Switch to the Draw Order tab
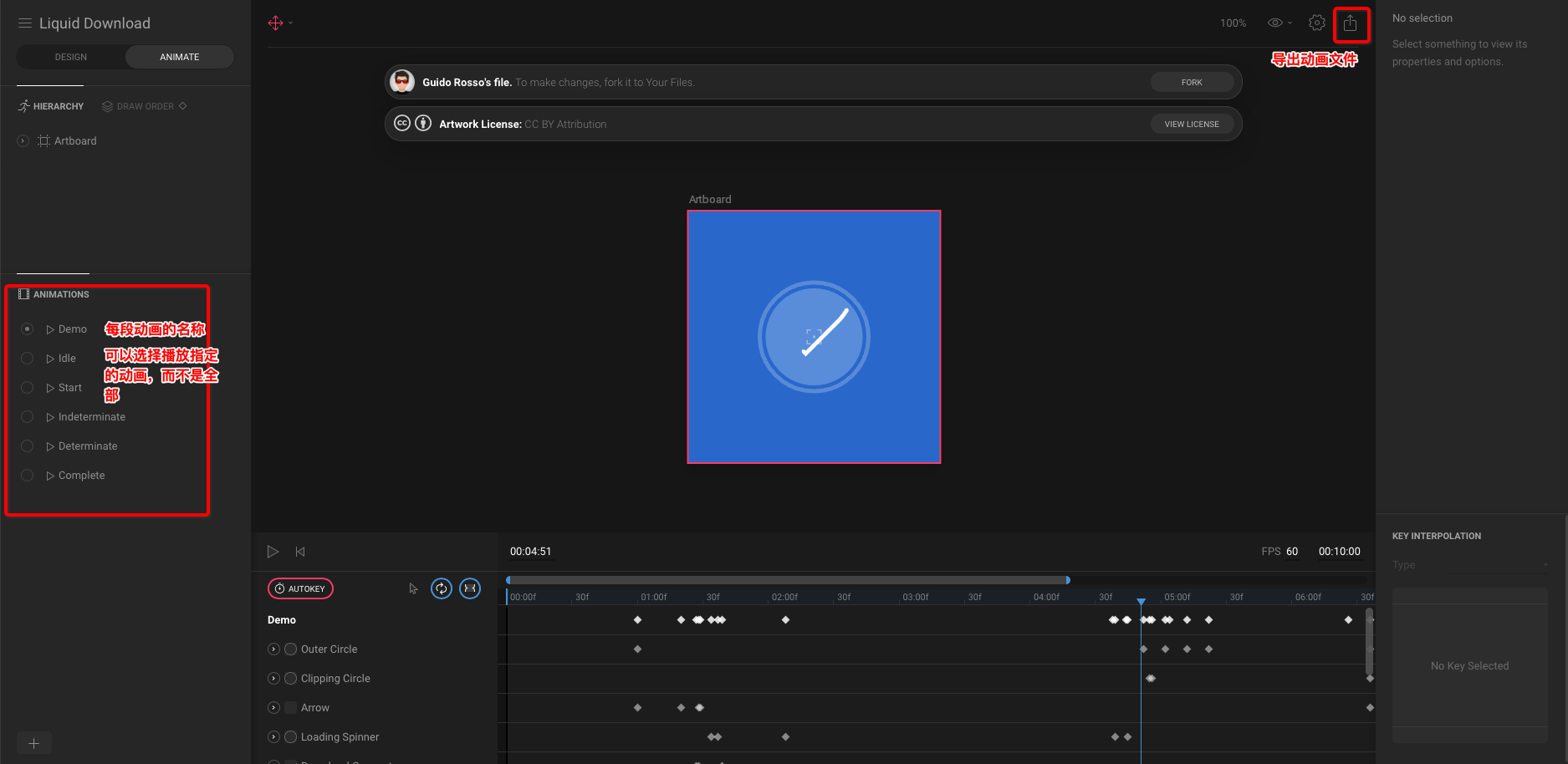 point(144,106)
